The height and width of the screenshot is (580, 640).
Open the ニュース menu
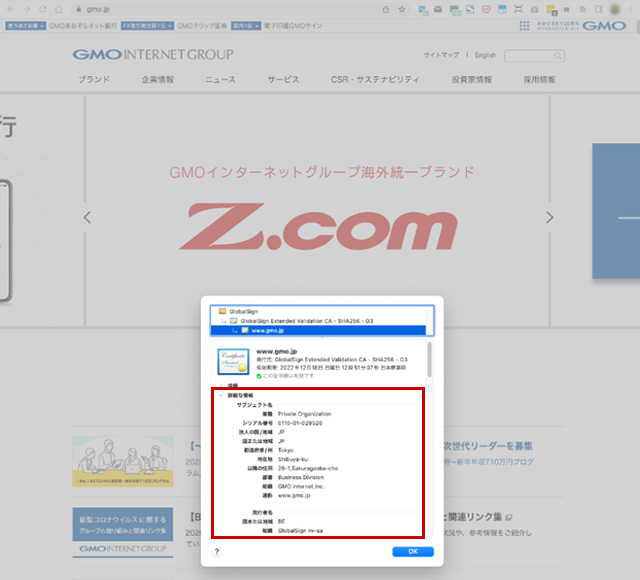coord(220,79)
